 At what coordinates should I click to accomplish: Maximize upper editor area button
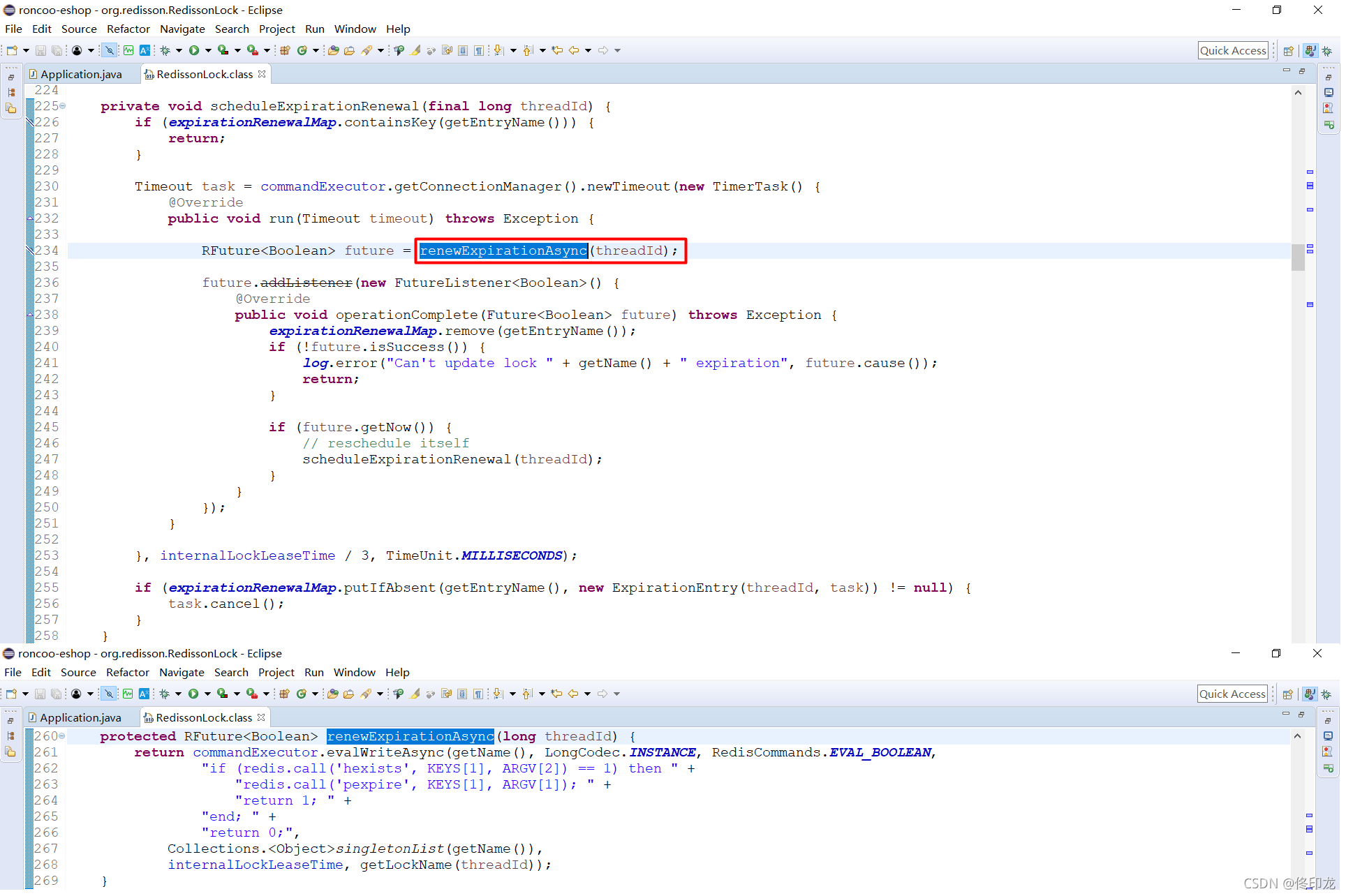[x=1302, y=71]
